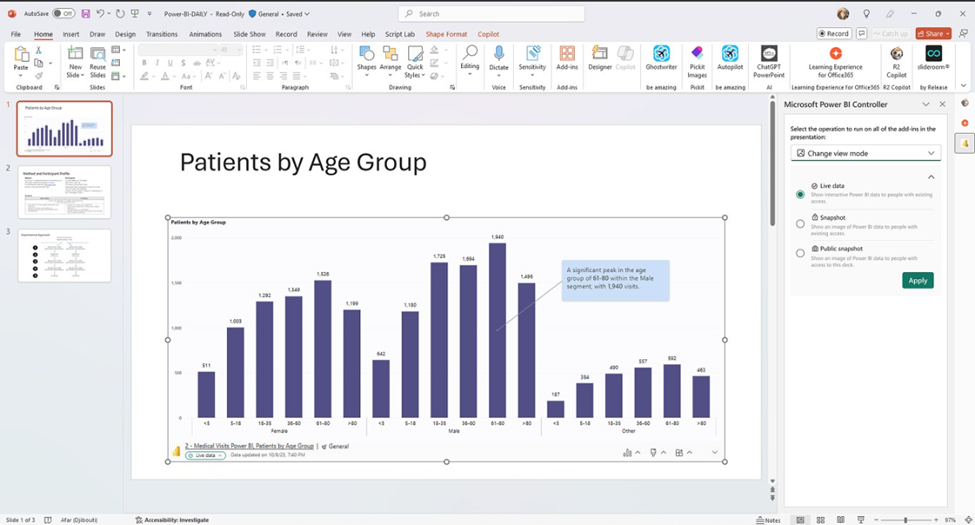
Task: Open the Change view mode dropdown
Action: click(865, 153)
